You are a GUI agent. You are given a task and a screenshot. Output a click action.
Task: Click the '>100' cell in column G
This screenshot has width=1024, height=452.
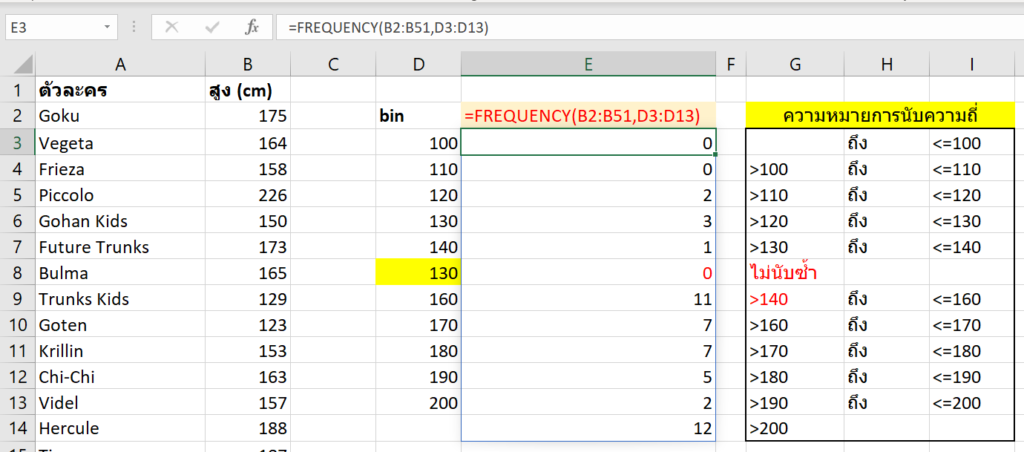[x=795, y=169]
